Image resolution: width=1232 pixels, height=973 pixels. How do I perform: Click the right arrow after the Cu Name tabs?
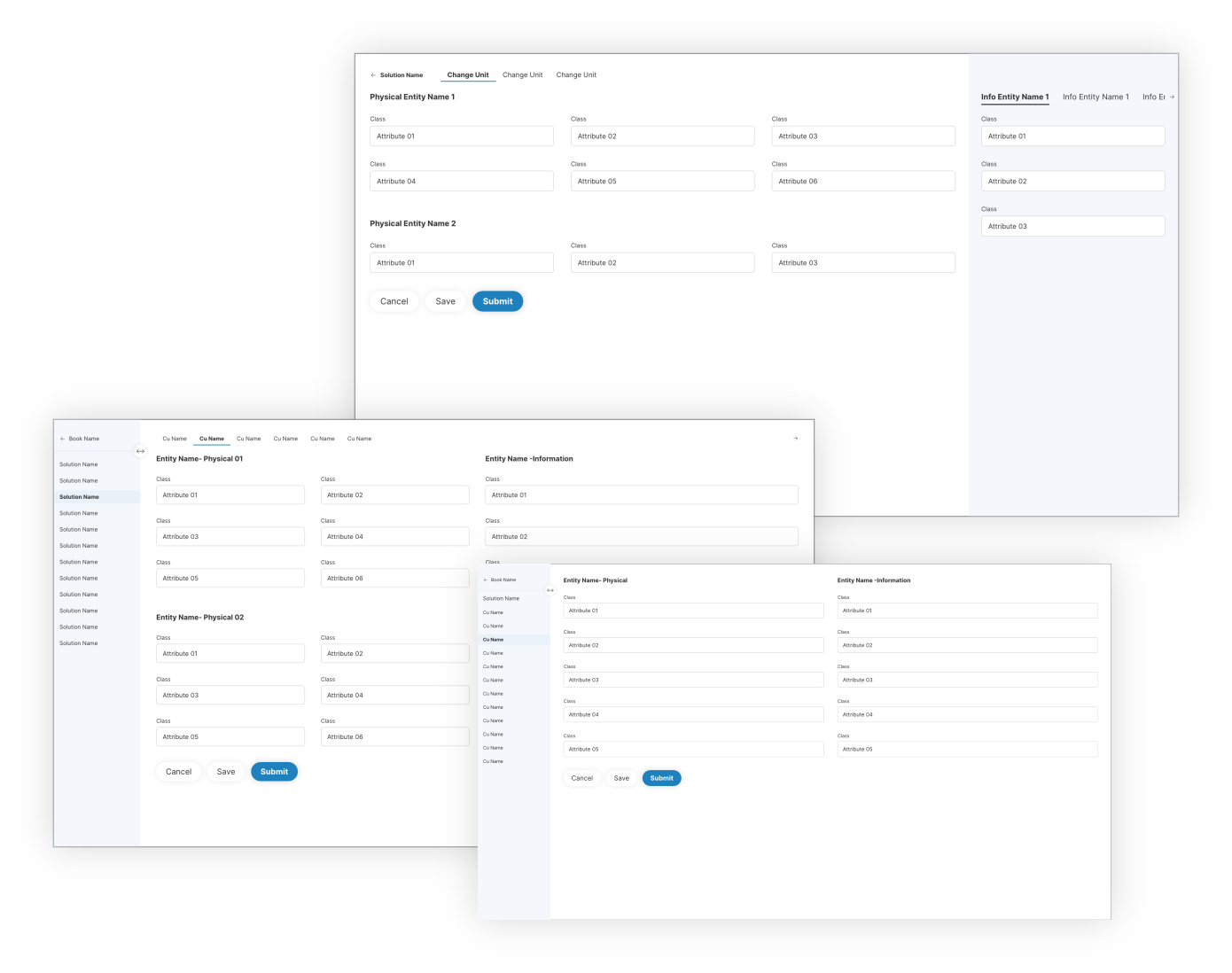coord(795,439)
